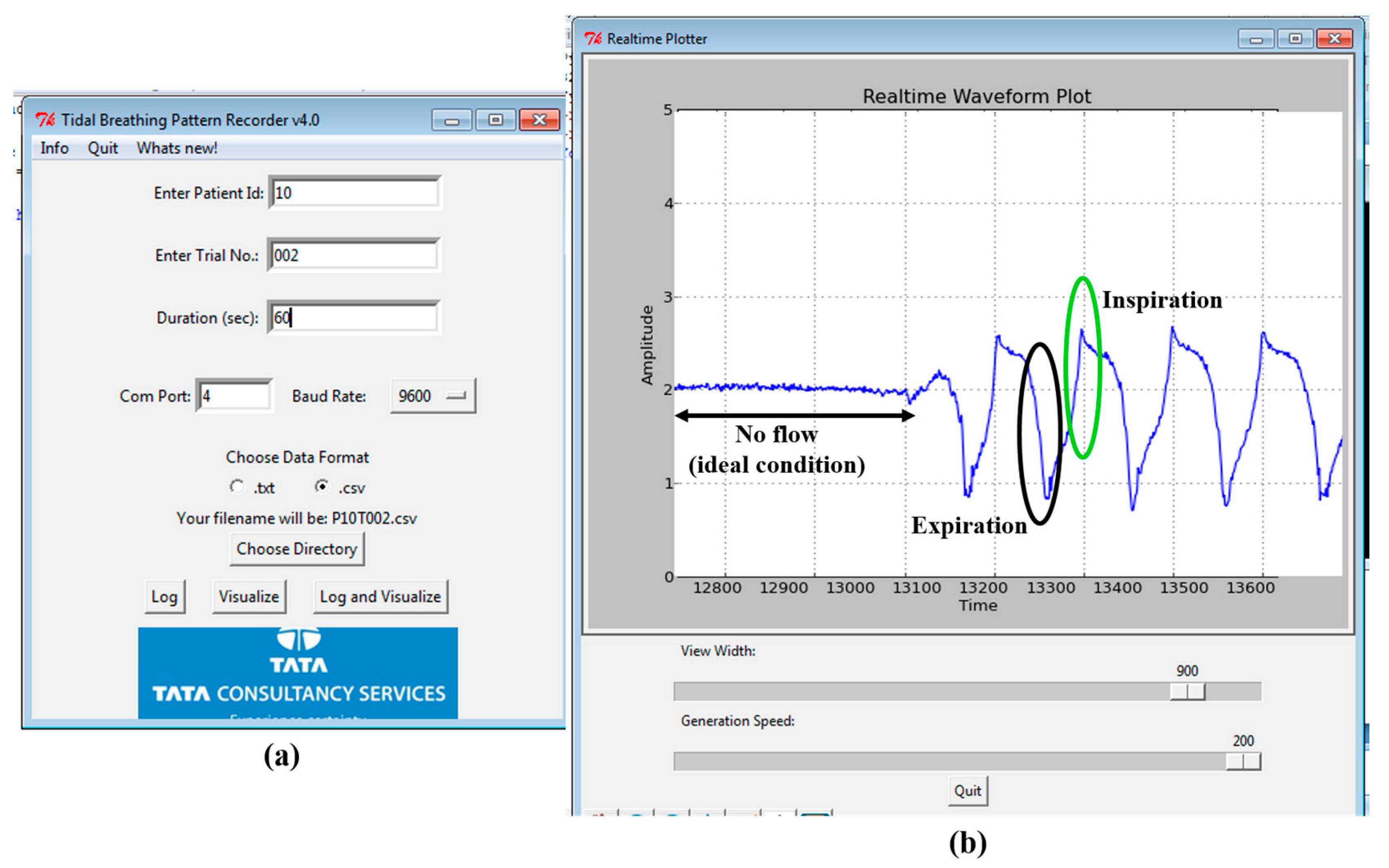
Task: Close the Tidal Breathing Pattern Recorder window
Action: (539, 119)
